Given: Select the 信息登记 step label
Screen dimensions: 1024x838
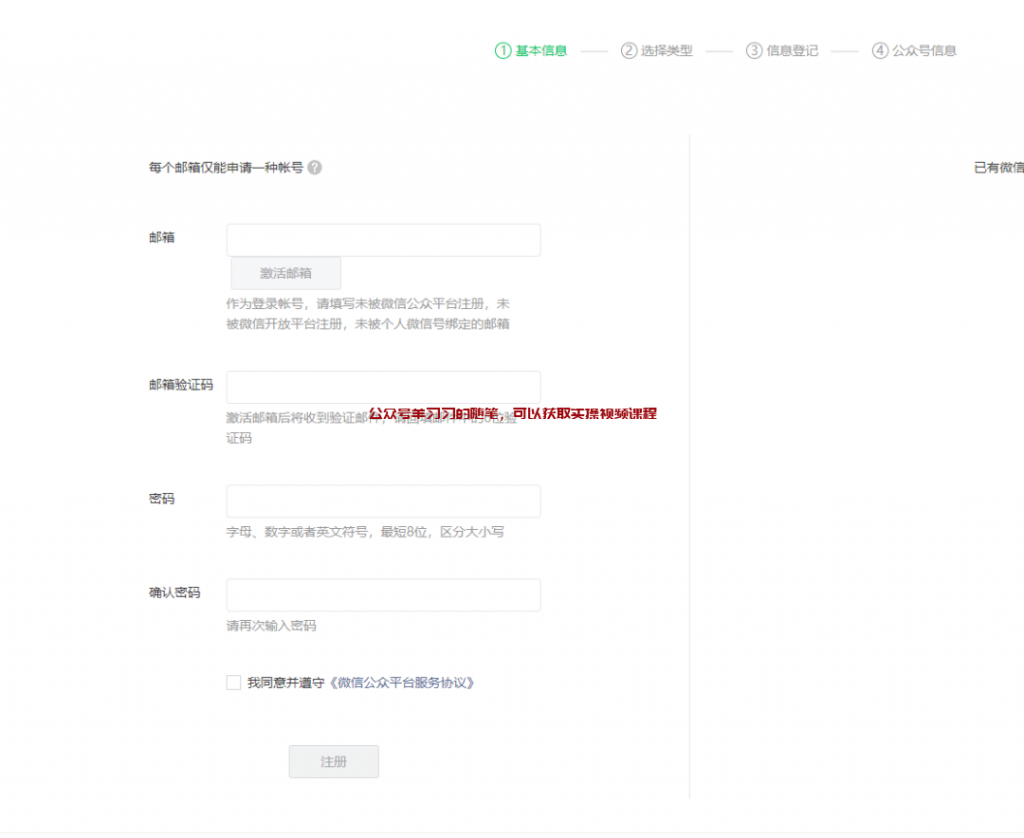Looking at the screenshot, I should coord(789,50).
